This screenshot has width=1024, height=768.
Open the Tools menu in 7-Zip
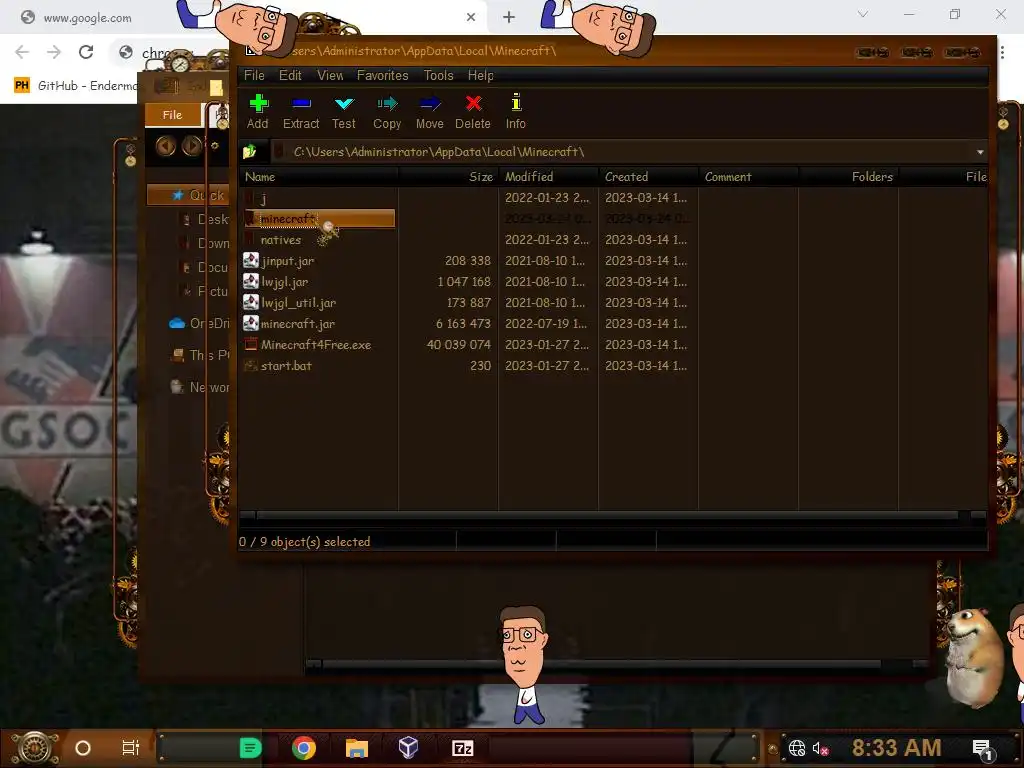[x=438, y=76]
